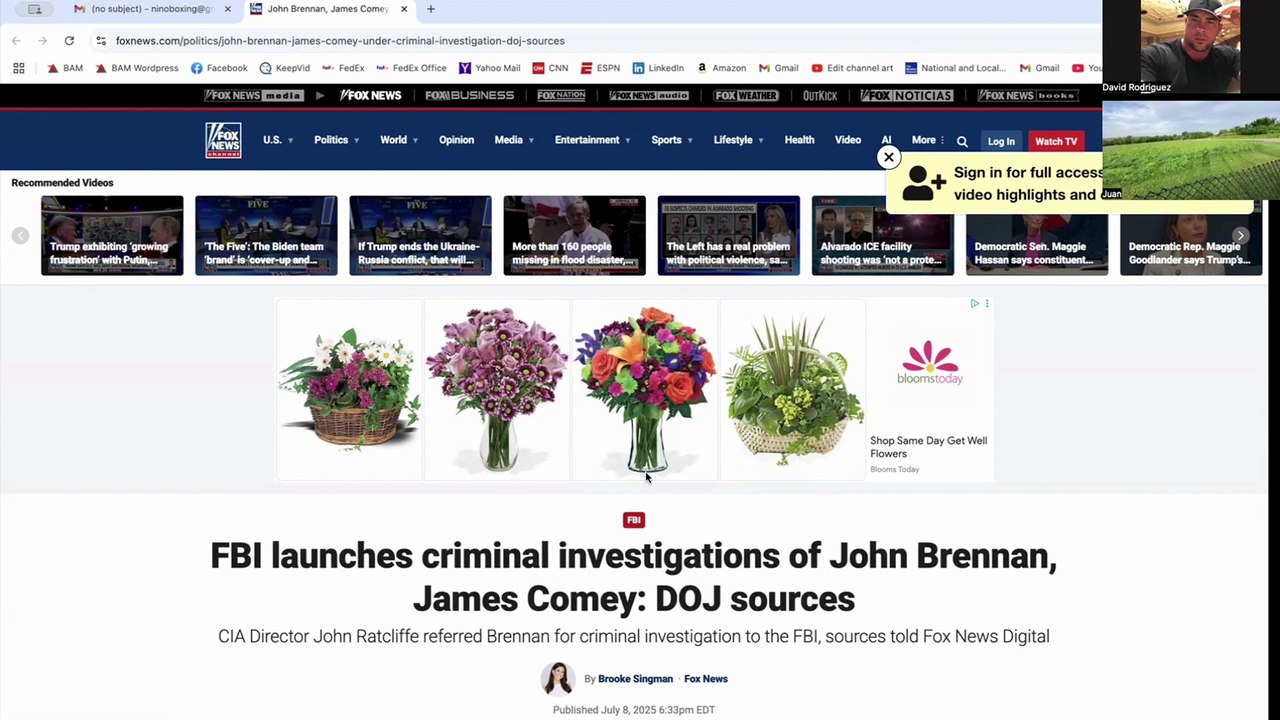
Task: Open the Edit channel art bookmark
Action: [x=852, y=68]
